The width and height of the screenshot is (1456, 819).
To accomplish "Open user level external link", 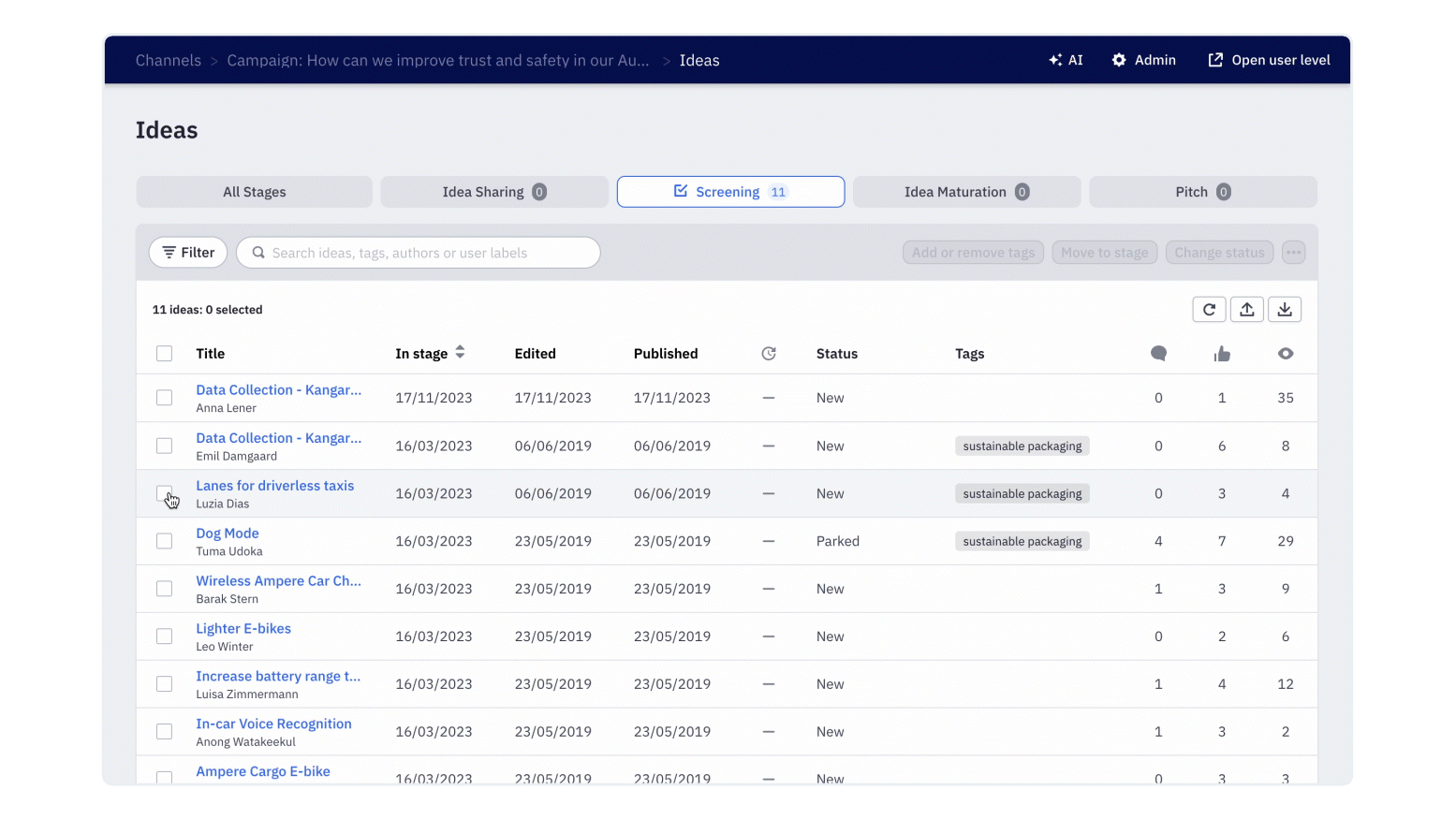I will pos(1215,60).
